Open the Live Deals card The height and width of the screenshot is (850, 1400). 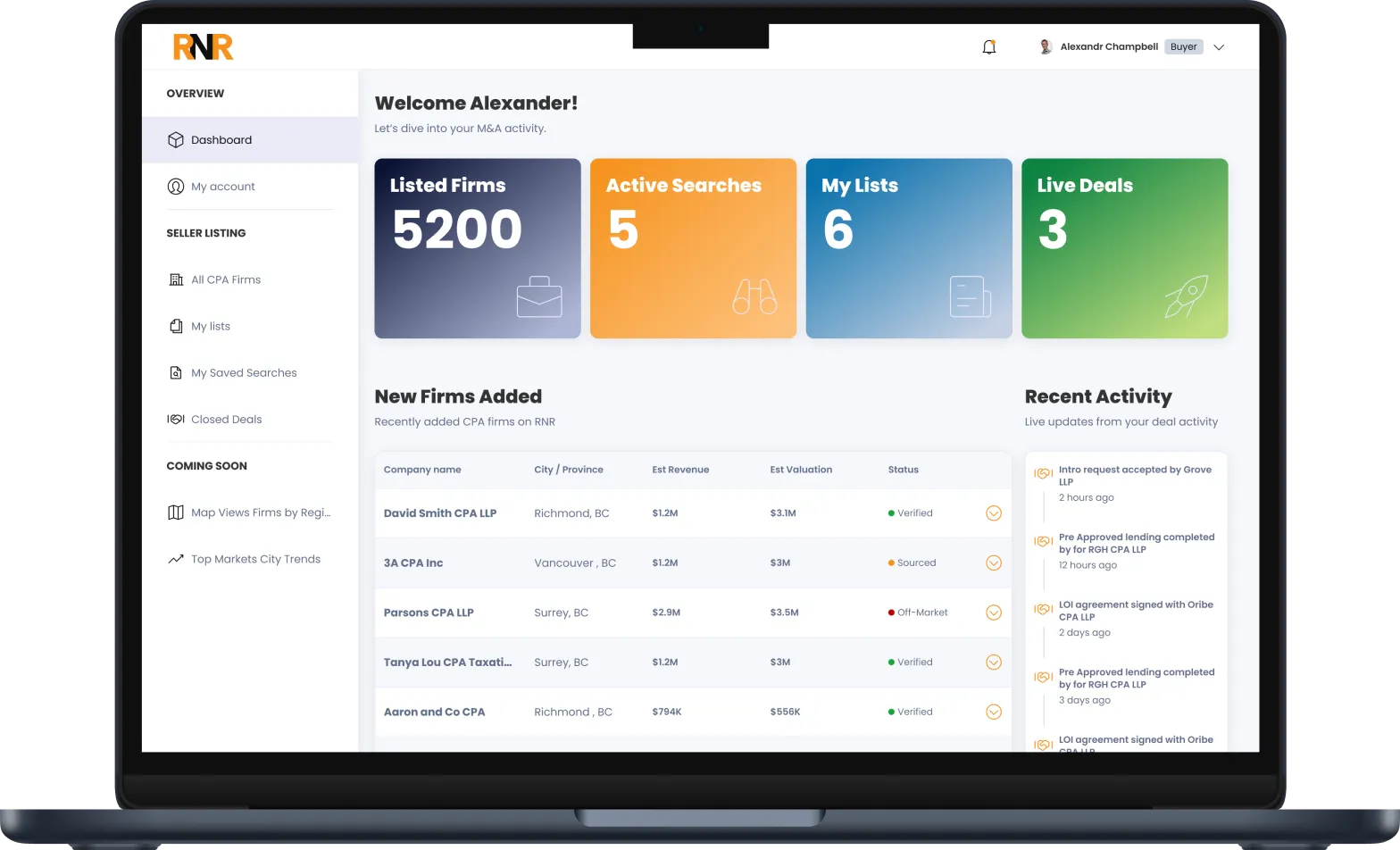click(x=1125, y=248)
